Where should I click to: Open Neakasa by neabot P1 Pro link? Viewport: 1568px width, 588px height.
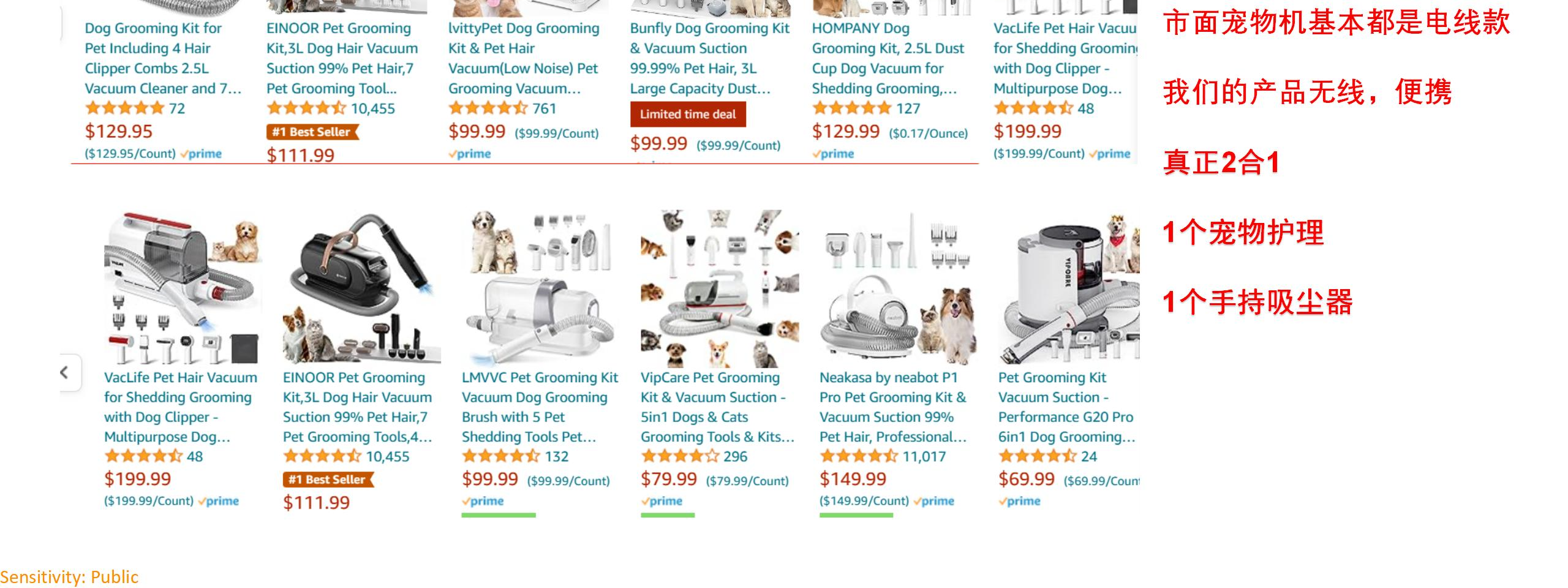click(x=893, y=407)
